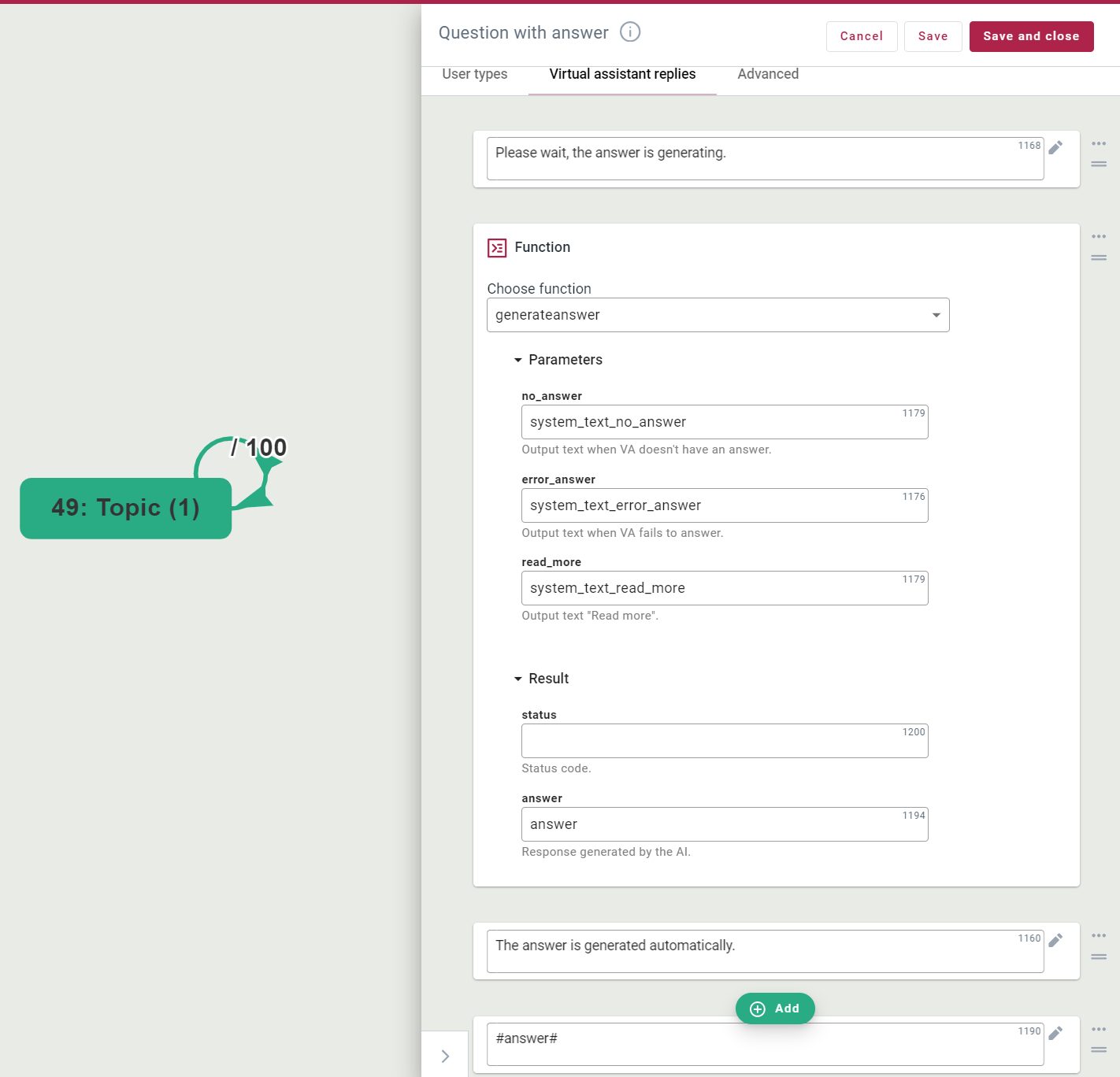Screen dimensions: 1120x1077
Task: Open the Advanced tab
Action: pyautogui.click(x=768, y=74)
